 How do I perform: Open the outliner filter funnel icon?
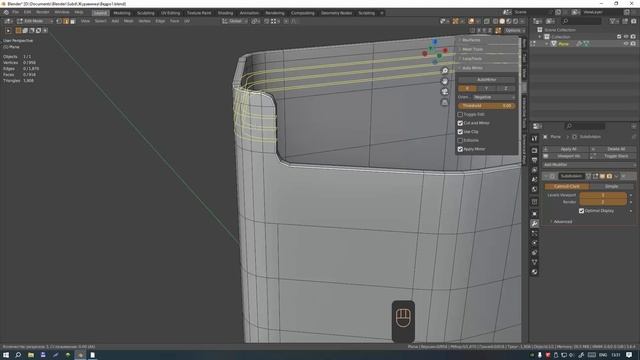pyautogui.click(x=613, y=21)
